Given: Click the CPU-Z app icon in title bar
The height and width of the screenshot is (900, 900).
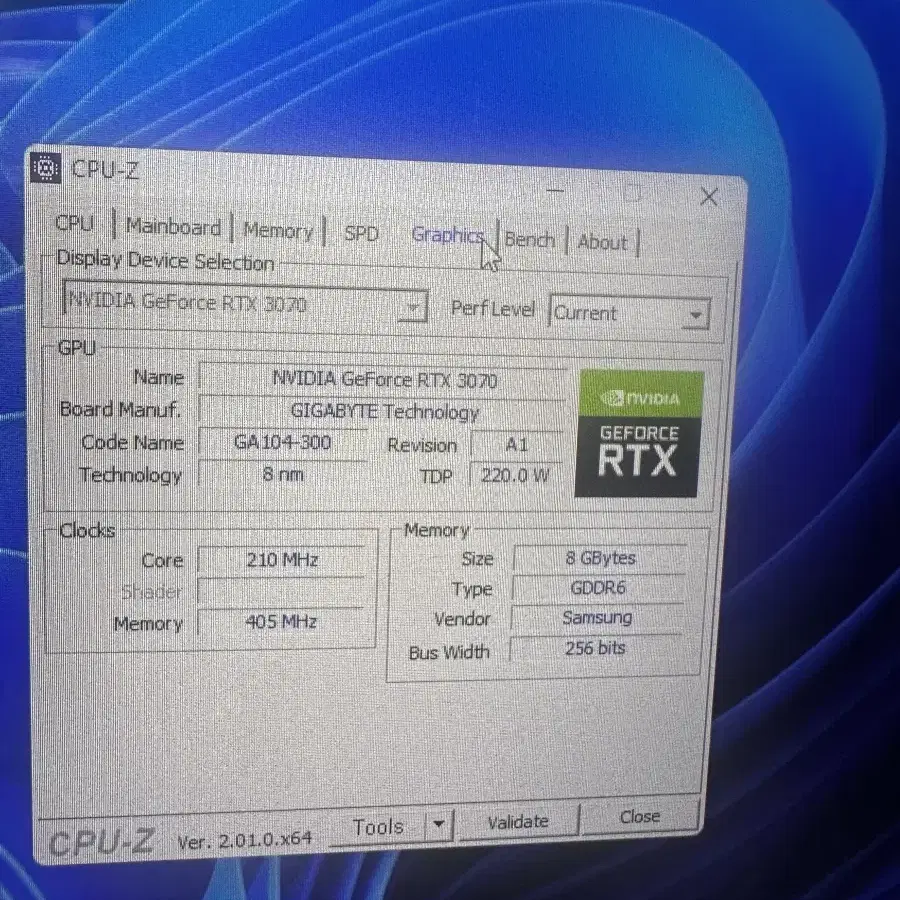Looking at the screenshot, I should 46,168.
